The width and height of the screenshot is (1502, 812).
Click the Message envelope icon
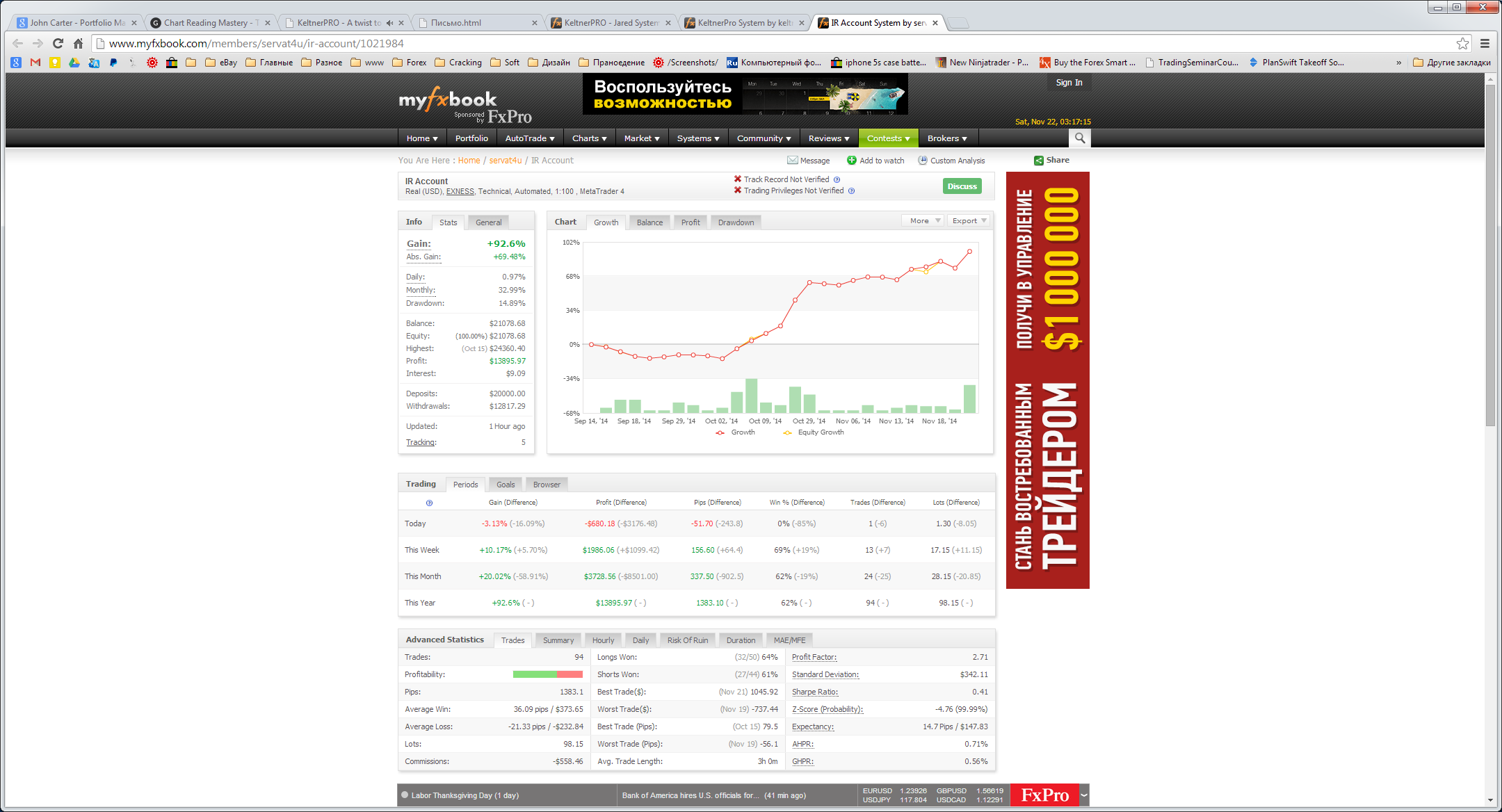792,161
